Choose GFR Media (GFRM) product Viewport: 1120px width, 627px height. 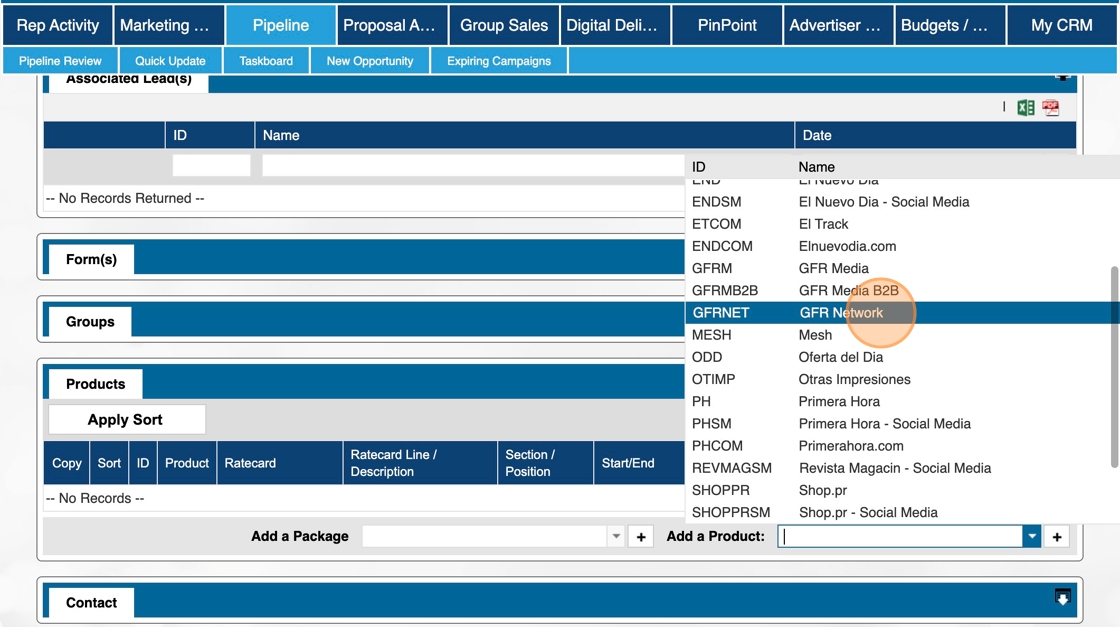tap(902, 269)
